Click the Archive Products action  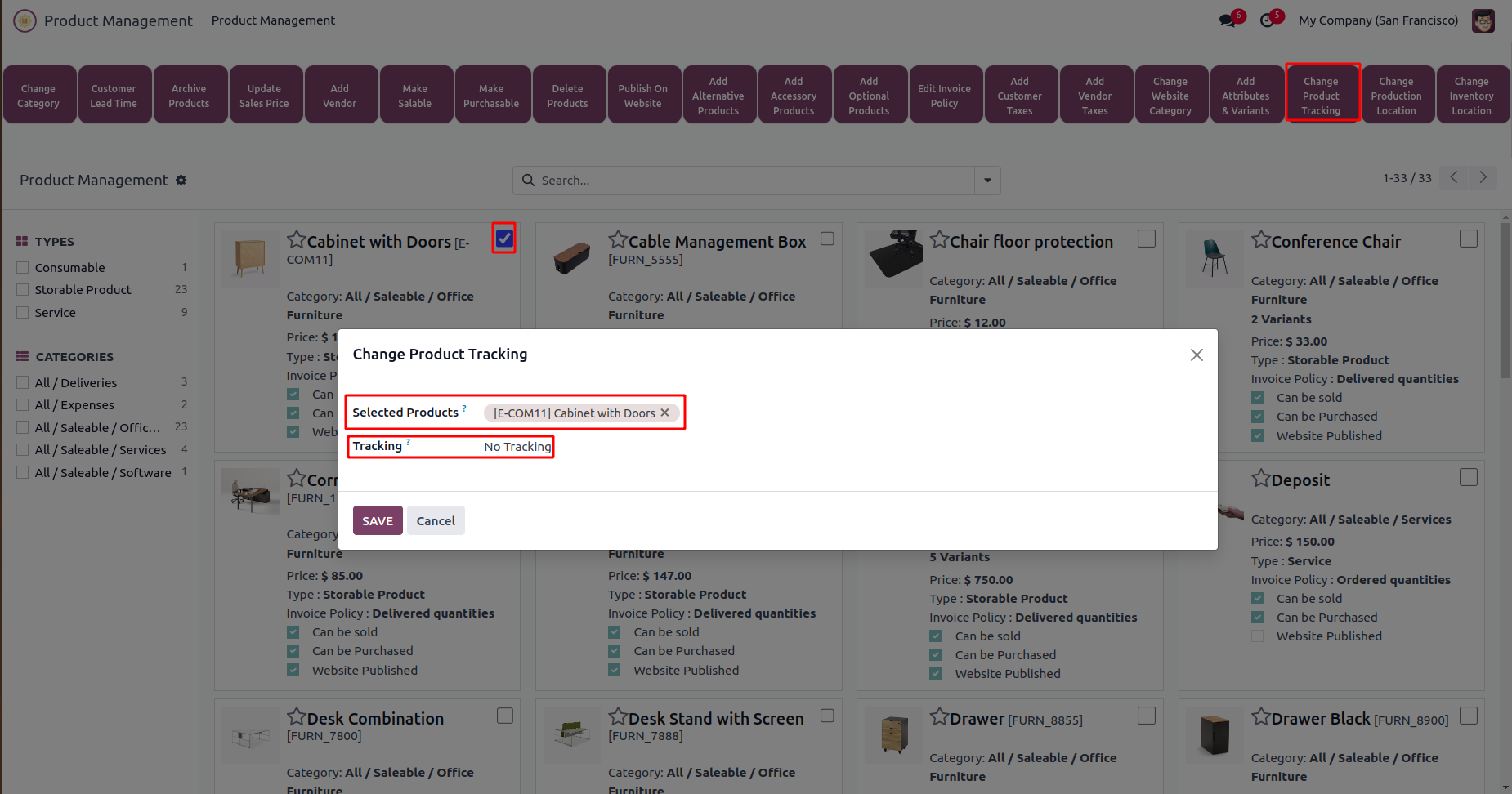[x=189, y=96]
